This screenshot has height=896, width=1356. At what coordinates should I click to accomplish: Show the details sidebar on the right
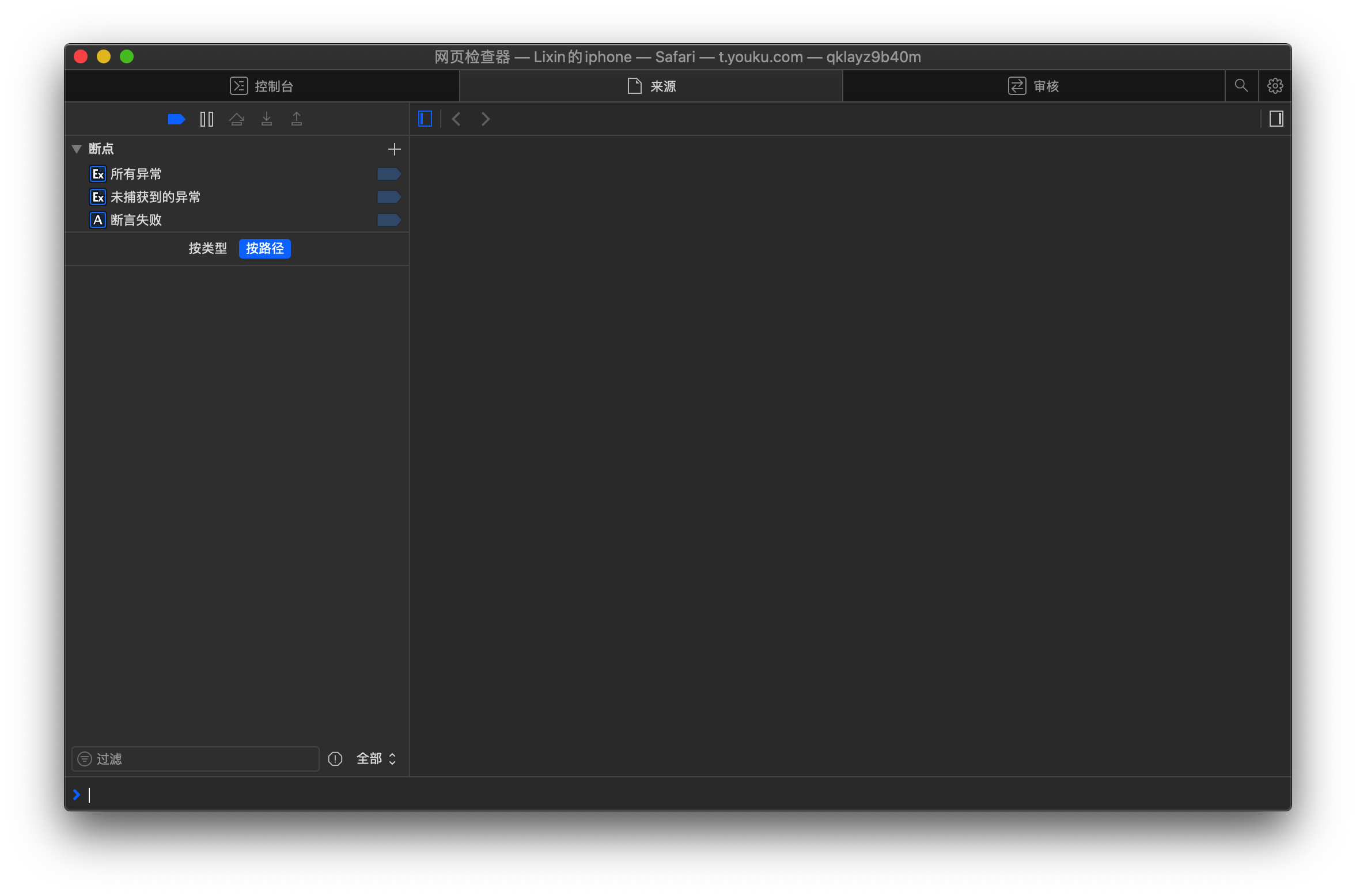(1276, 119)
